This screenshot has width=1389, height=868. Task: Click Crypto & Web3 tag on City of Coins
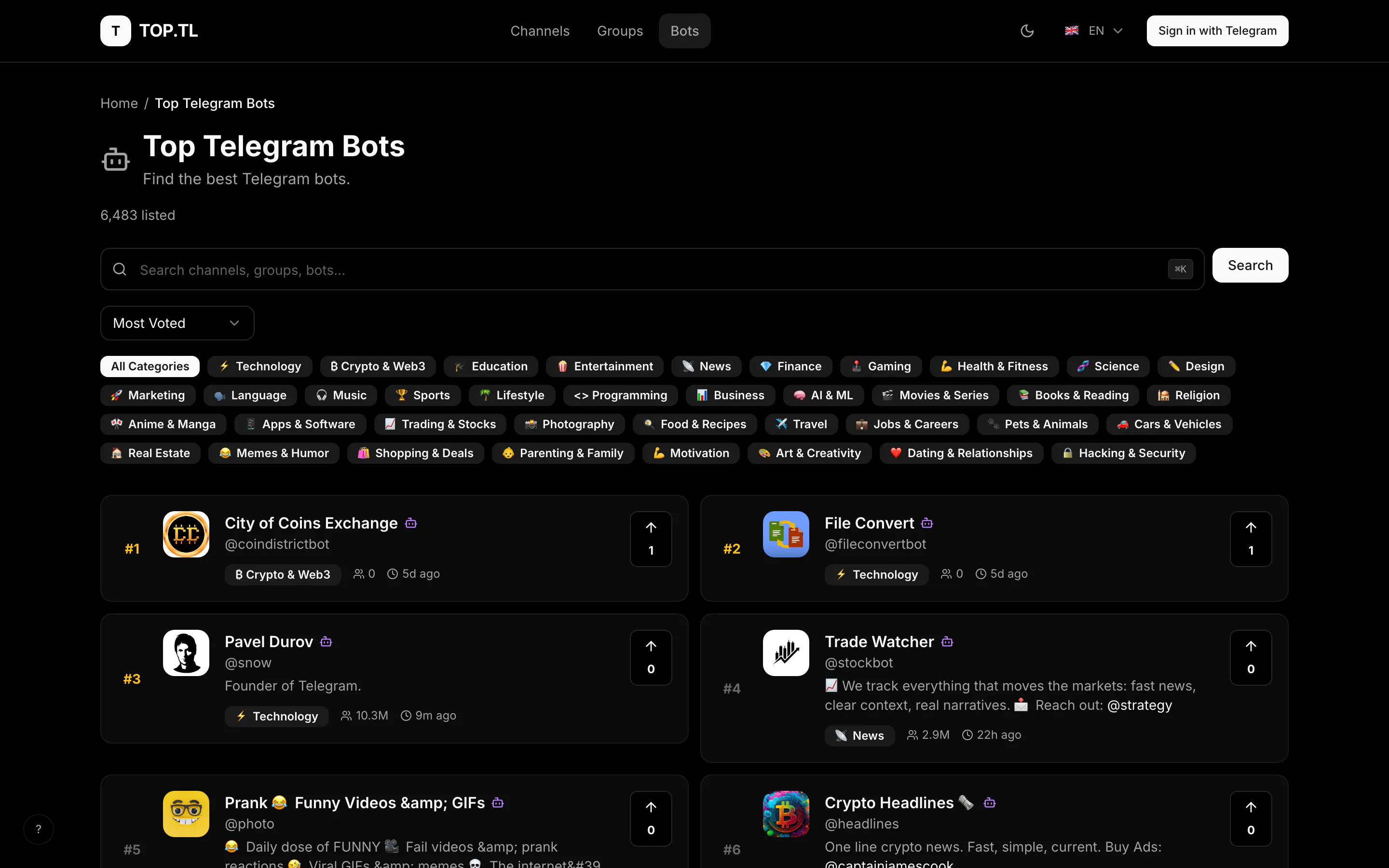tap(283, 574)
